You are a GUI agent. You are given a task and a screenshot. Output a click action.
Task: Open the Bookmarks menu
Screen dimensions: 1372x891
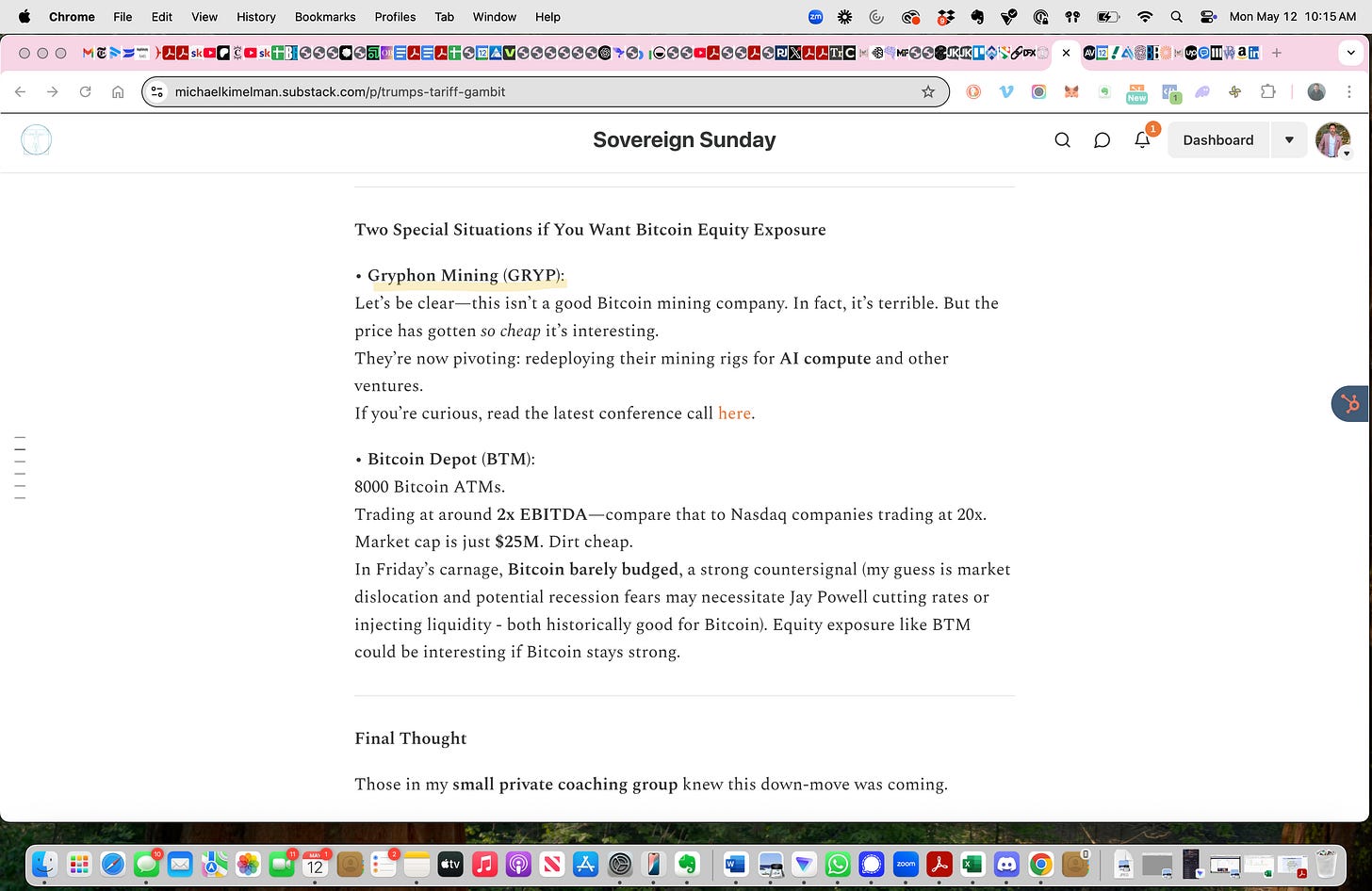pos(325,16)
